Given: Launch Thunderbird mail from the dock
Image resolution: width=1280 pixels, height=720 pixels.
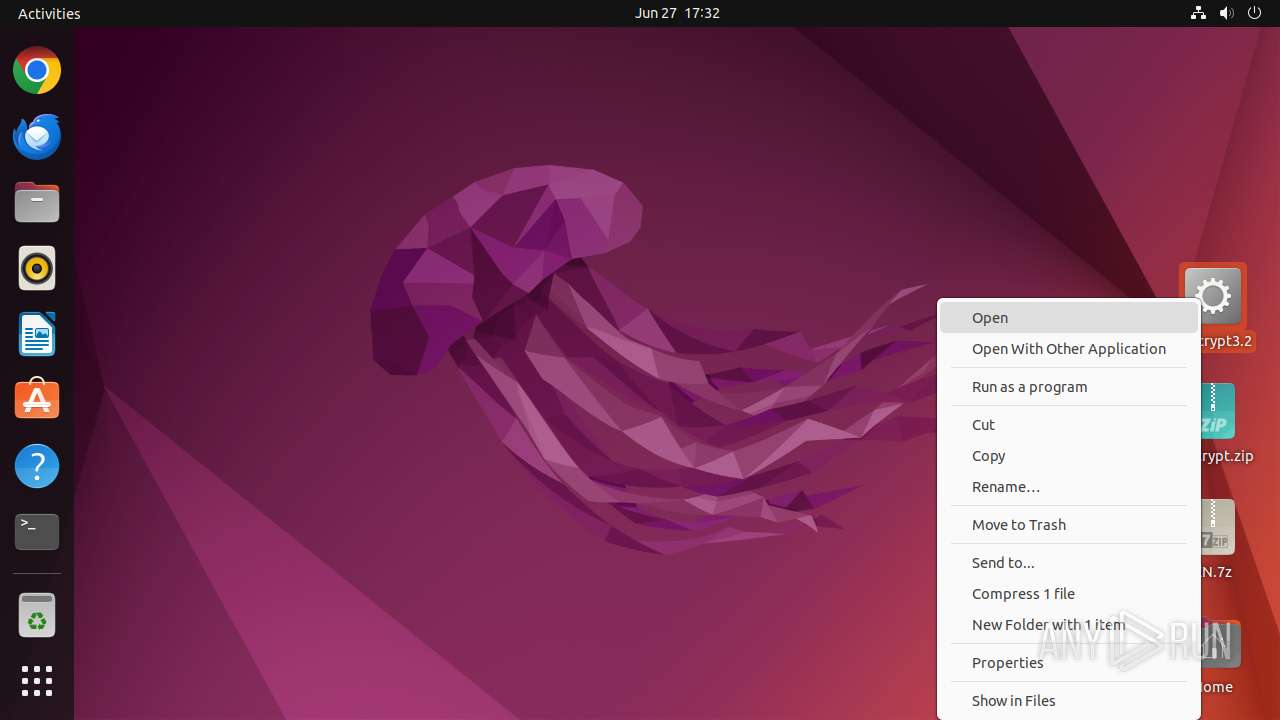Looking at the screenshot, I should 37,137.
